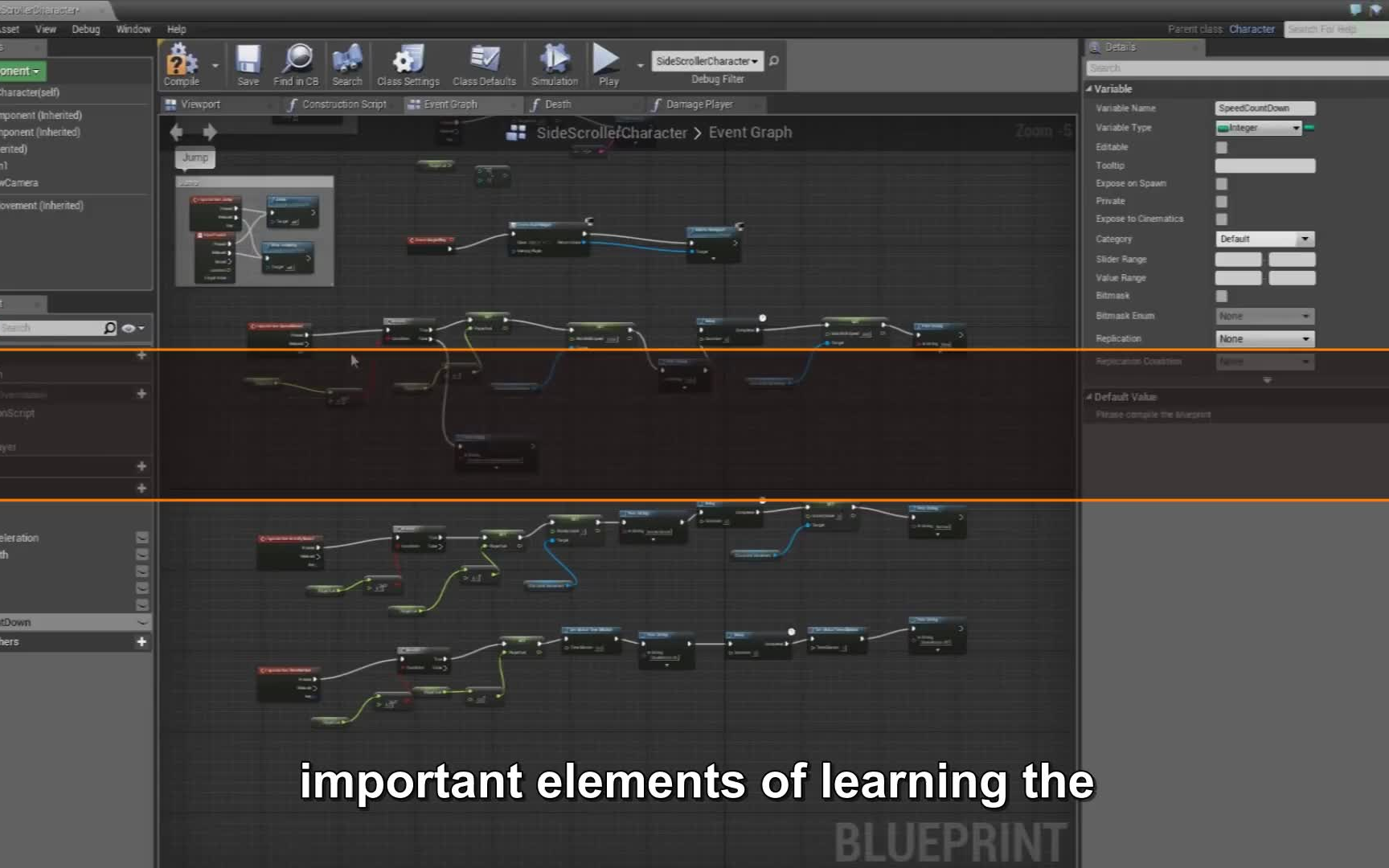Mark the variable as Private
The image size is (1389, 868).
coord(1221,201)
